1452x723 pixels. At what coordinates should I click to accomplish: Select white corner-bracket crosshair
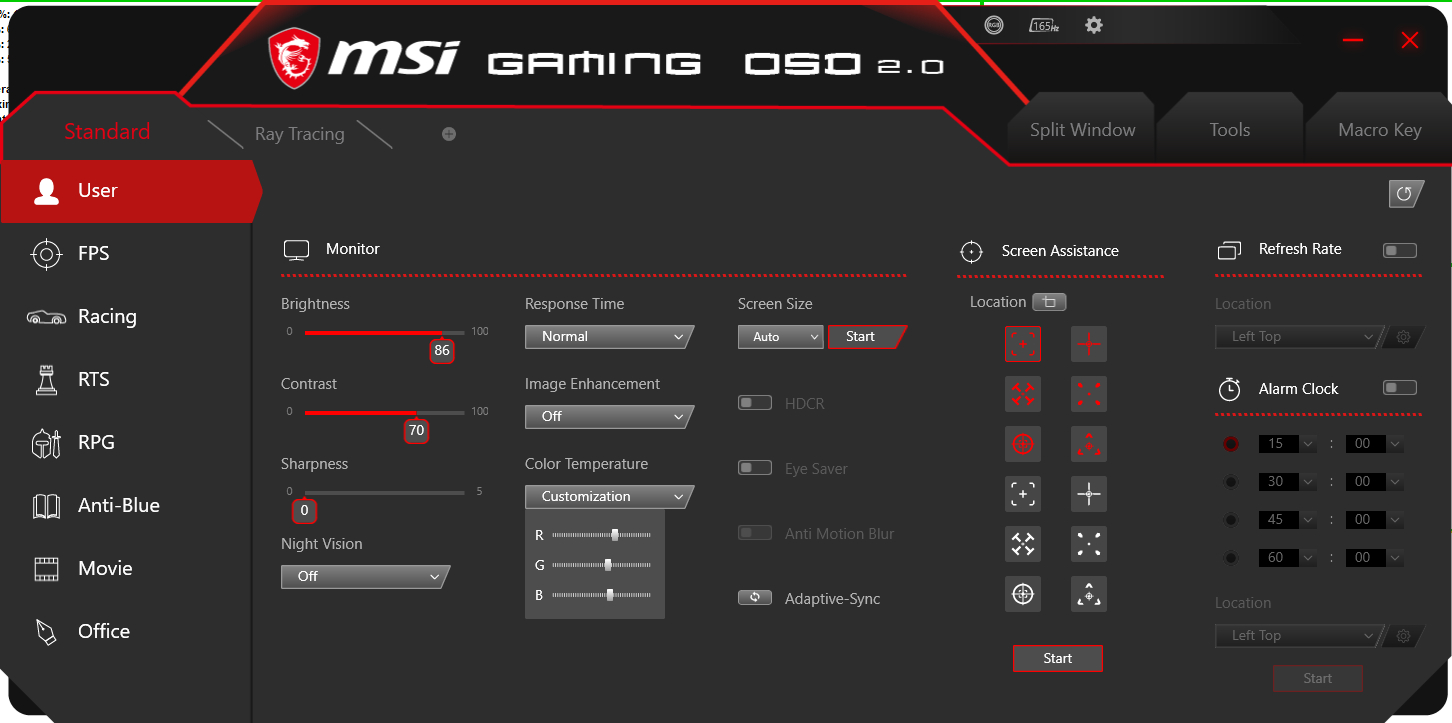(x=1023, y=494)
